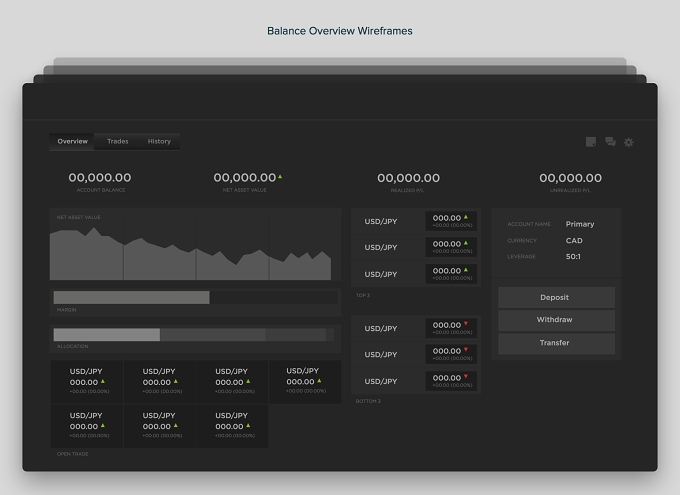Click green up arrow in first Top 3 row
This screenshot has width=680, height=495.
point(466,217)
